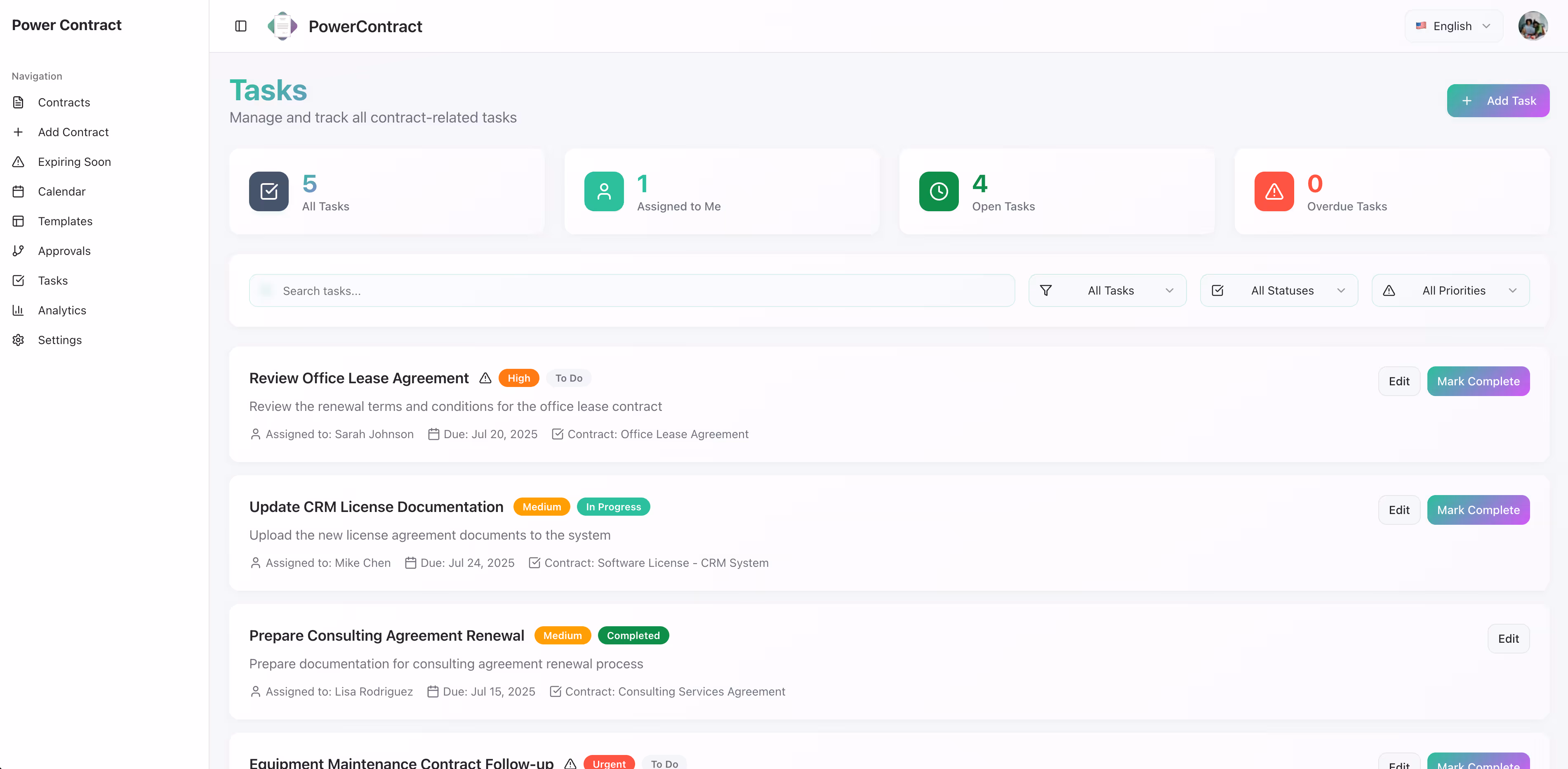Click the Power Contract sidebar heading
This screenshot has width=1568, height=769.
tap(66, 25)
